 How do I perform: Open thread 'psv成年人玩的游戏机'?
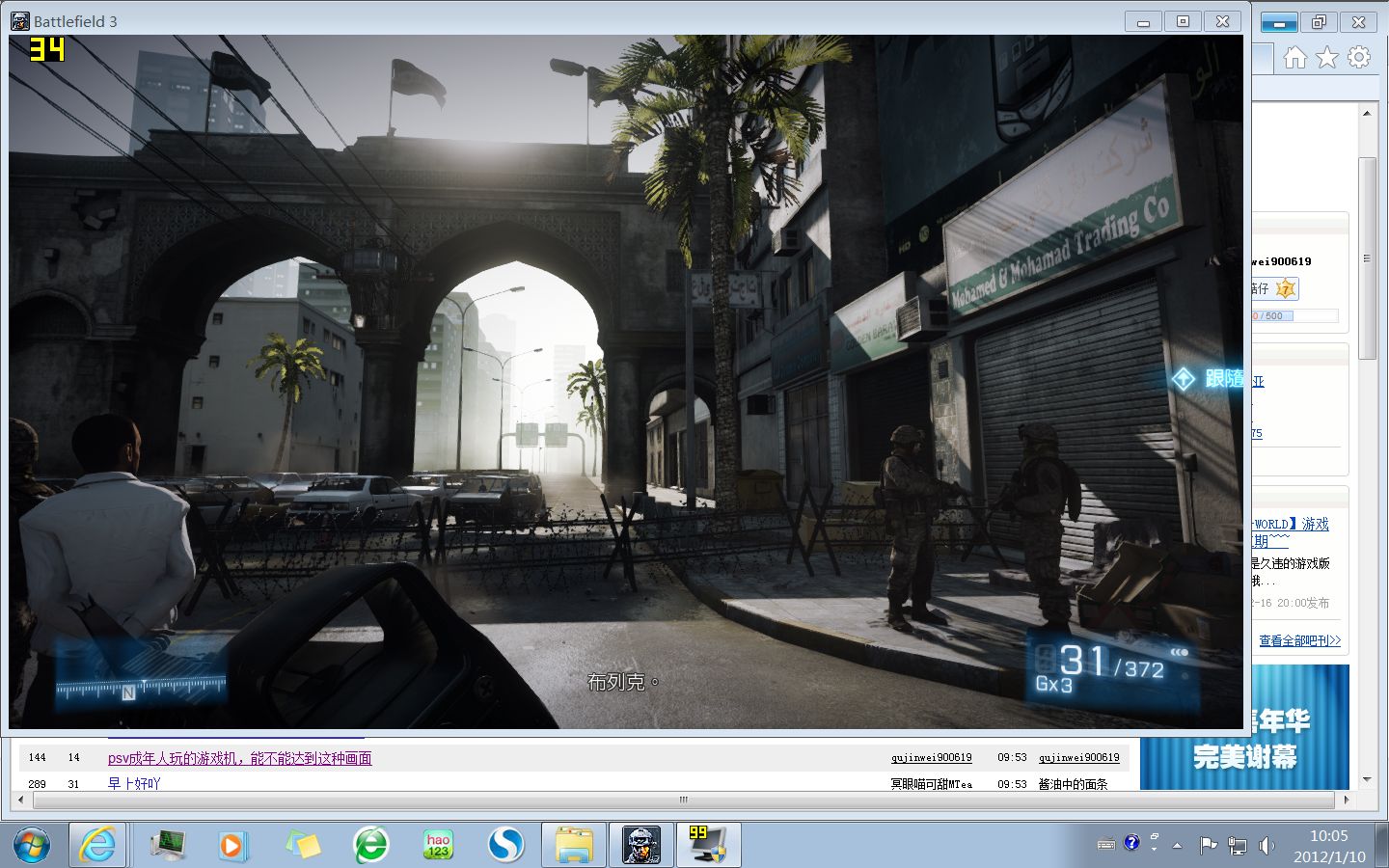click(x=239, y=758)
